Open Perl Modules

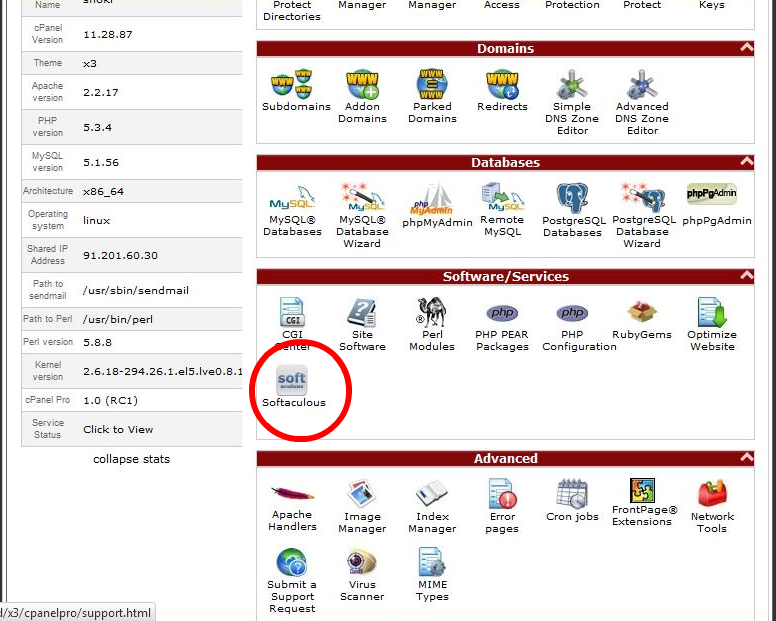(x=432, y=325)
